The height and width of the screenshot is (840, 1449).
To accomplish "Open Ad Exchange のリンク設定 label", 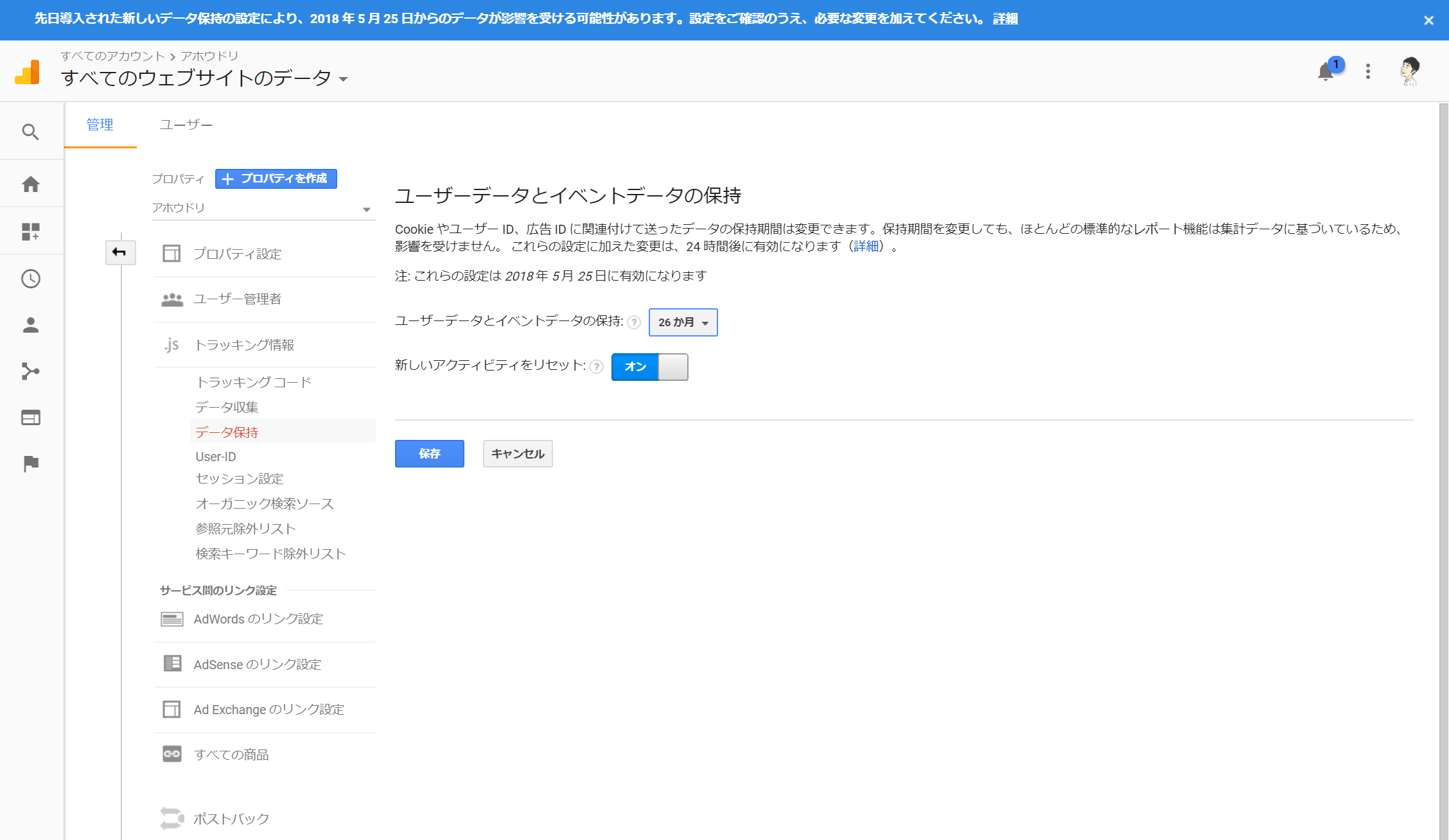I will point(269,710).
